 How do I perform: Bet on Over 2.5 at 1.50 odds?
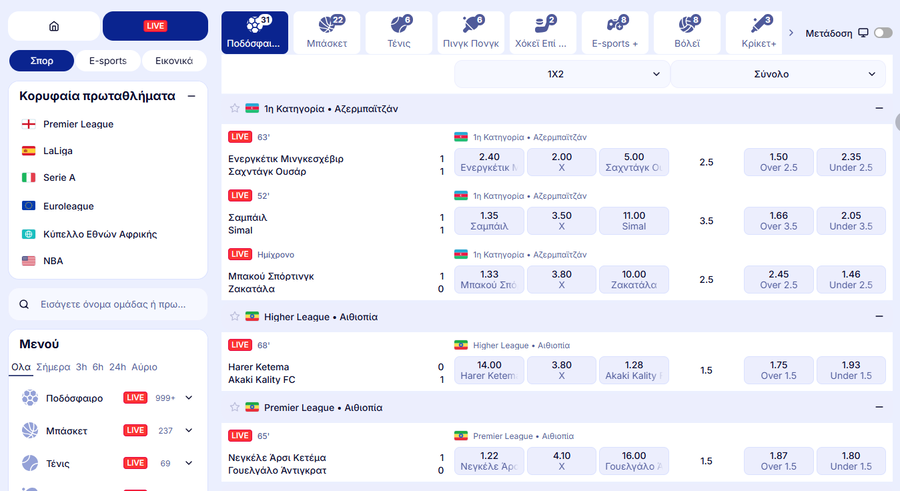pyautogui.click(x=779, y=162)
